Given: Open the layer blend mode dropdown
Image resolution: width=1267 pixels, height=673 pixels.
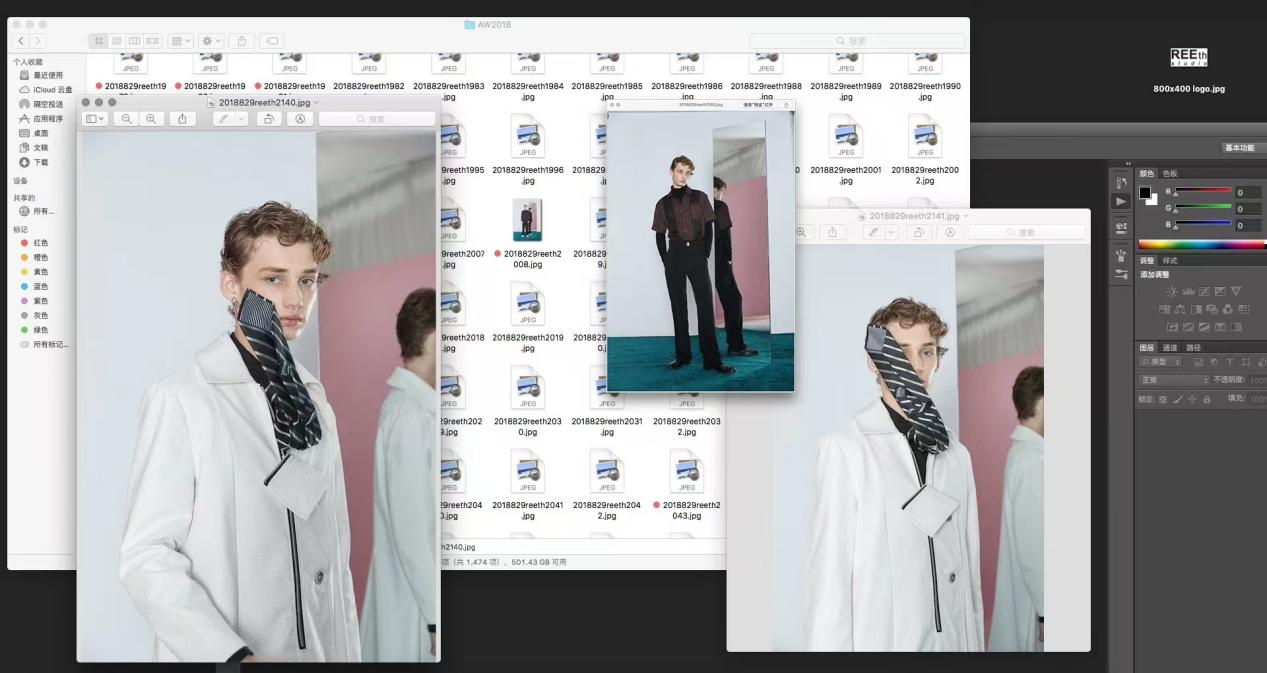Looking at the screenshot, I should tap(1174, 380).
